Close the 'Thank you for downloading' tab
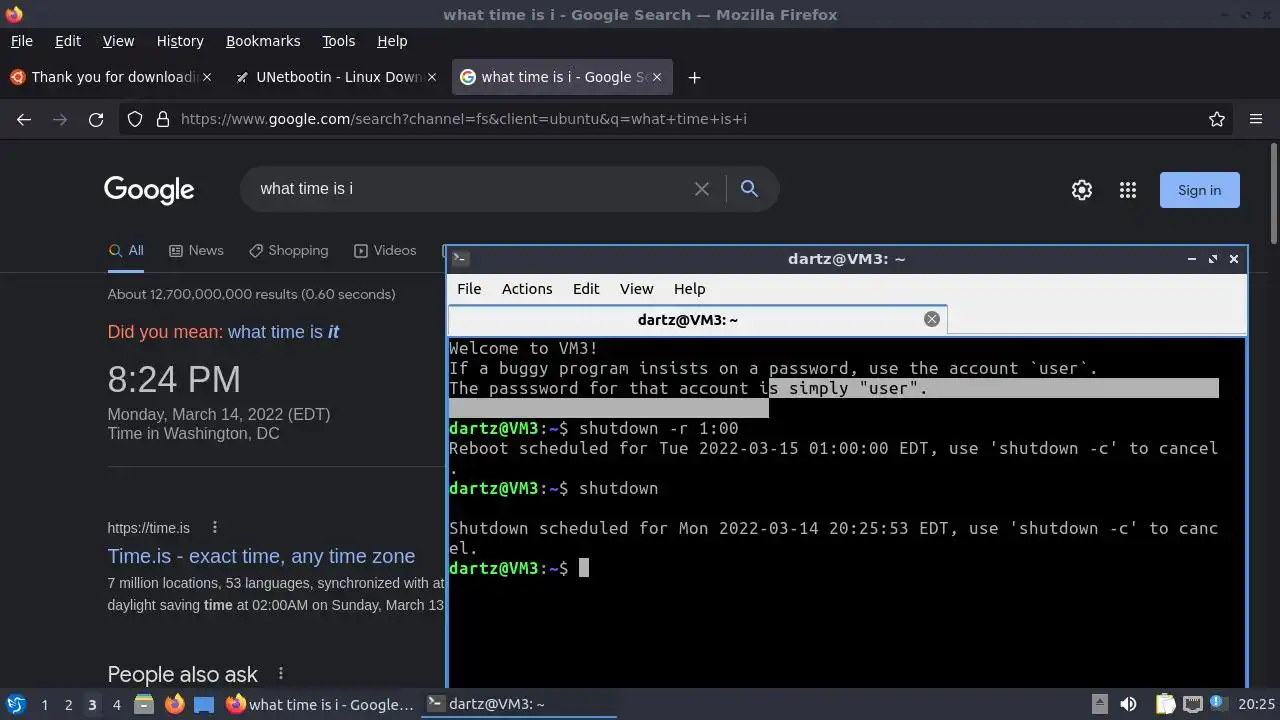1280x720 pixels. tap(207, 77)
